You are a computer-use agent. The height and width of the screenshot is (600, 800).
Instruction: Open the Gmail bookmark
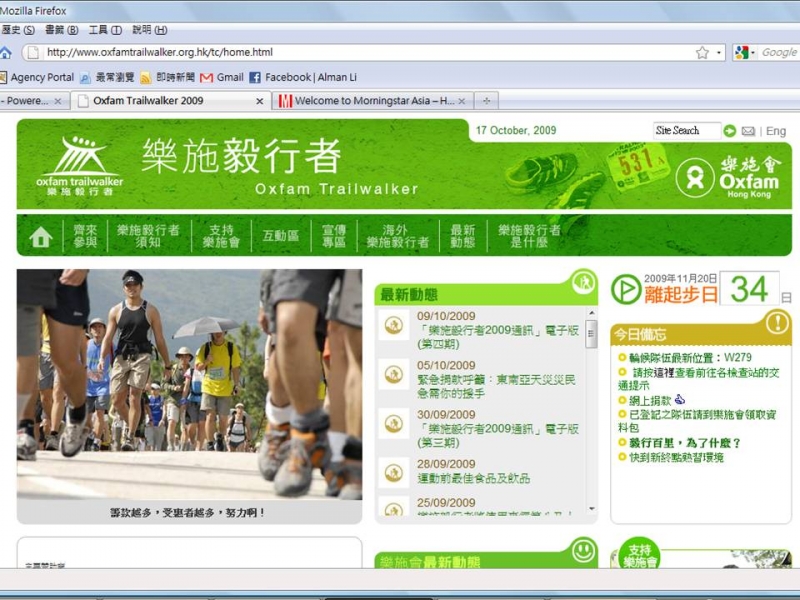coord(222,77)
